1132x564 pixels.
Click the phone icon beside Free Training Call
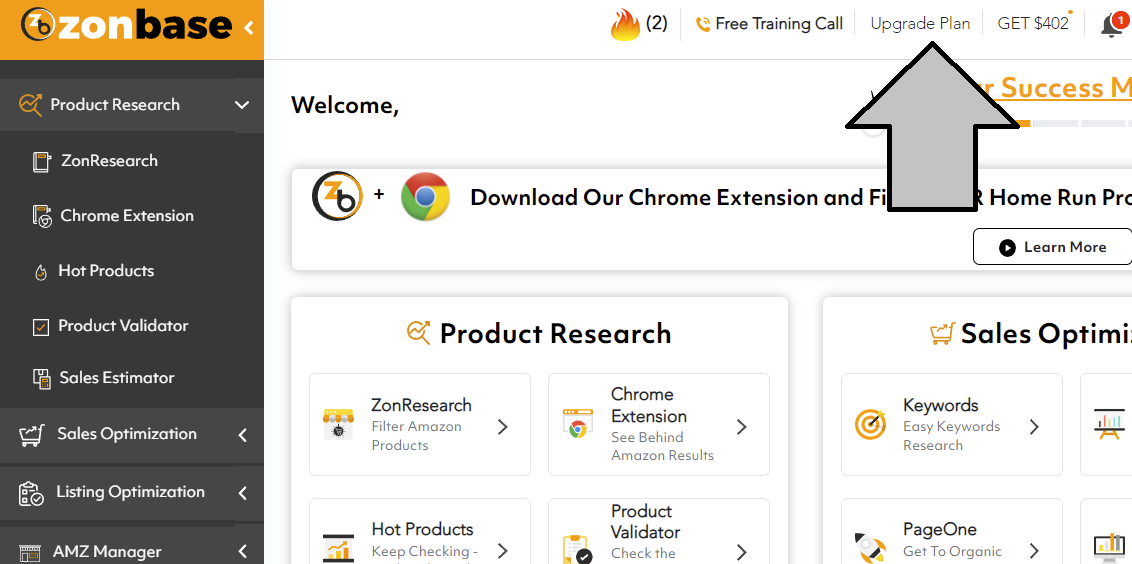click(702, 25)
